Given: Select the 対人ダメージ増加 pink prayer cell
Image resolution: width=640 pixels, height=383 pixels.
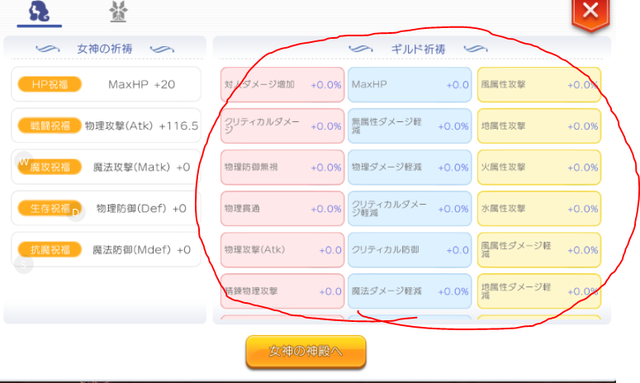Looking at the screenshot, I should [282, 85].
